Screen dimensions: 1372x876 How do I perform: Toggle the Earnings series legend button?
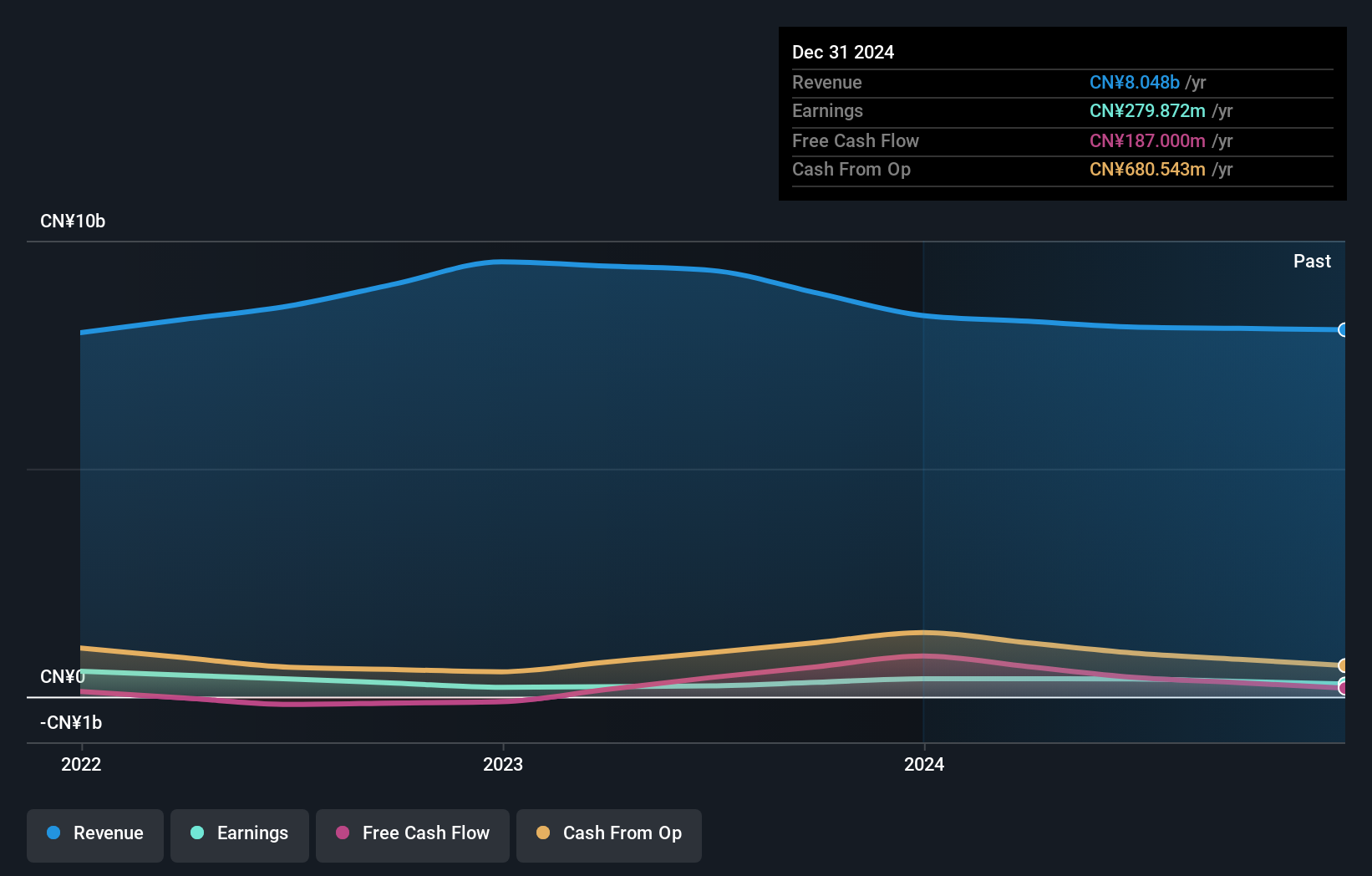(240, 835)
